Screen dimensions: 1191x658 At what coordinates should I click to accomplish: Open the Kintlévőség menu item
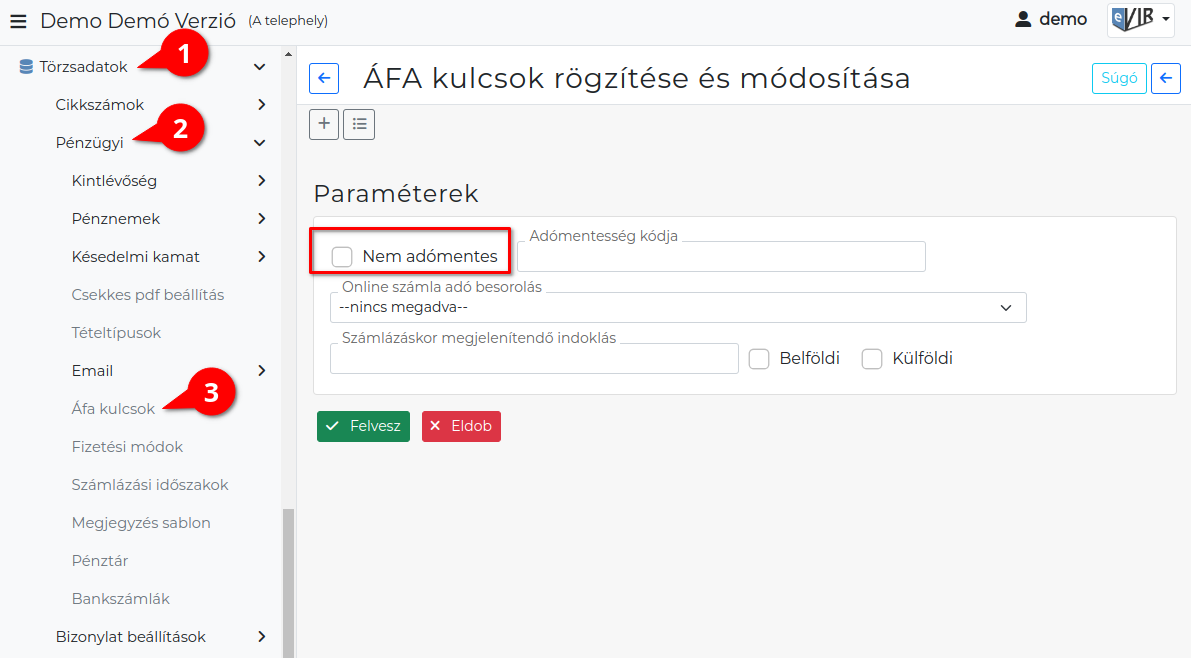tap(114, 181)
